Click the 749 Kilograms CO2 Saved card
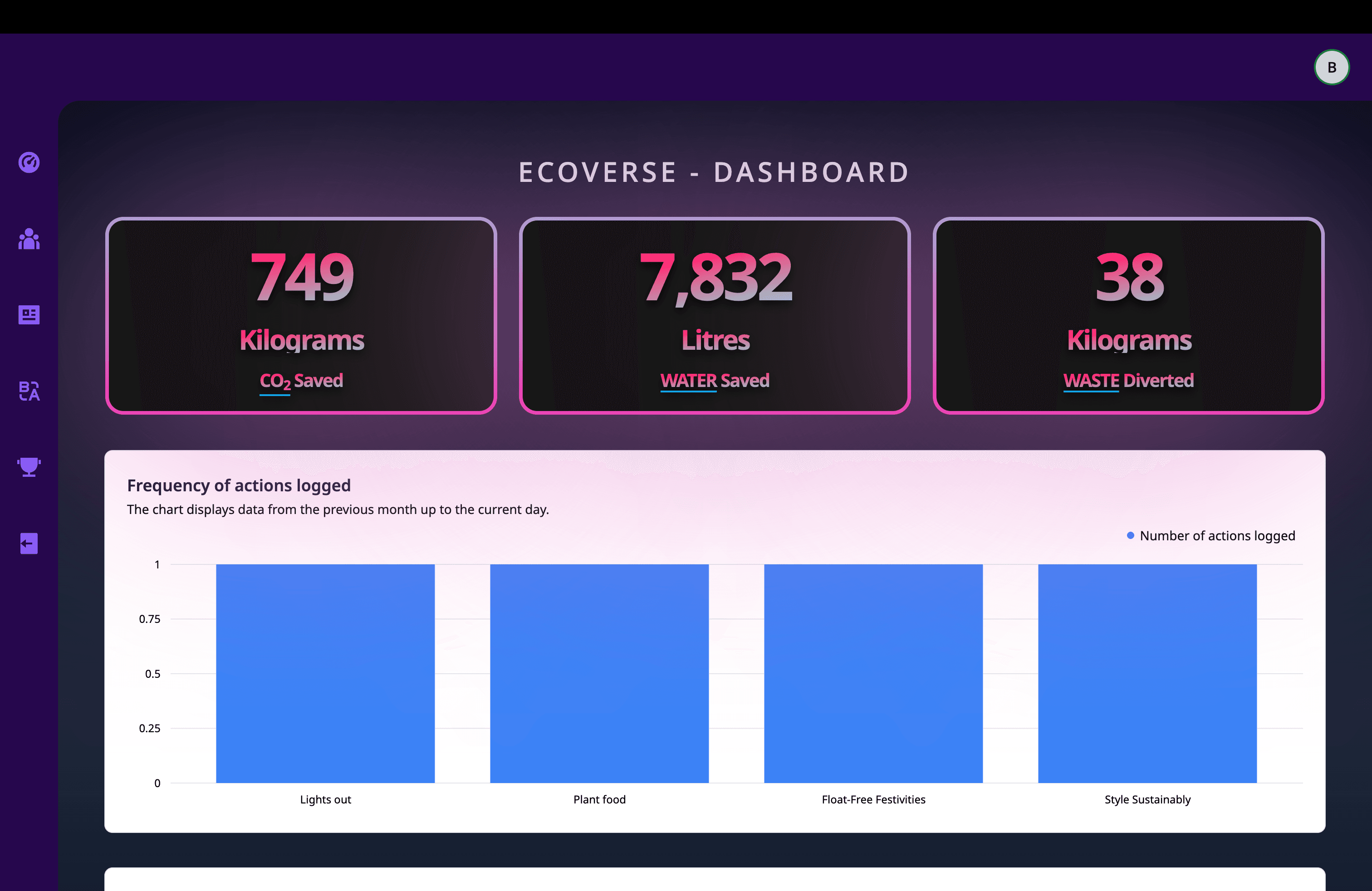1372x891 pixels. (301, 316)
